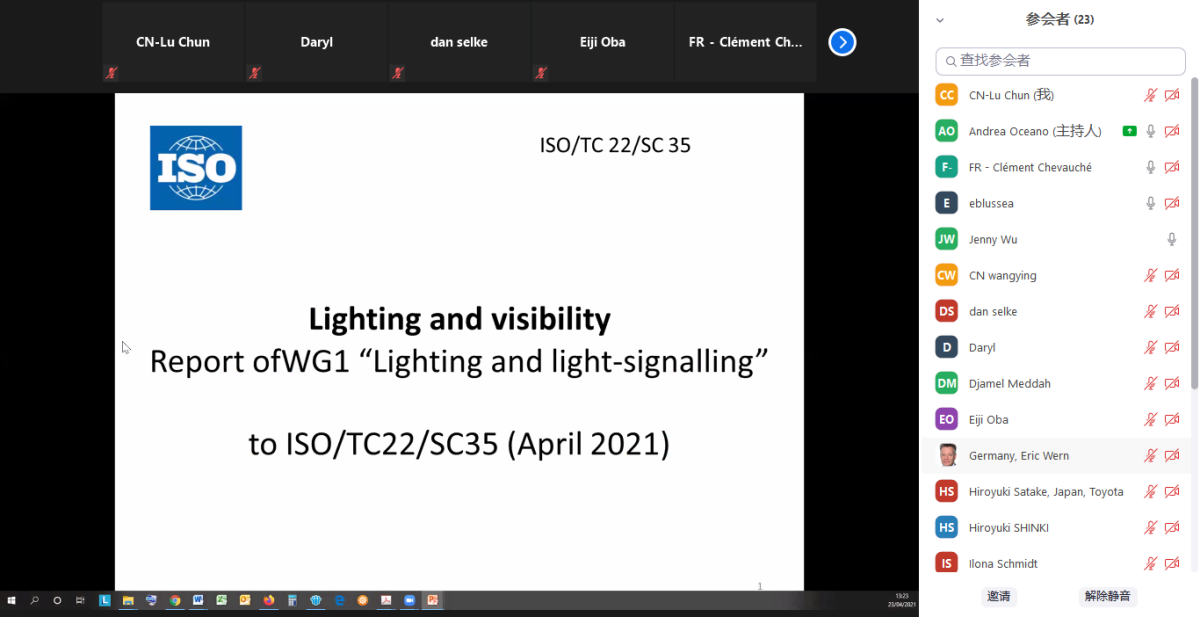
Task: Open Zoom from the Windows taskbar
Action: coord(409,600)
